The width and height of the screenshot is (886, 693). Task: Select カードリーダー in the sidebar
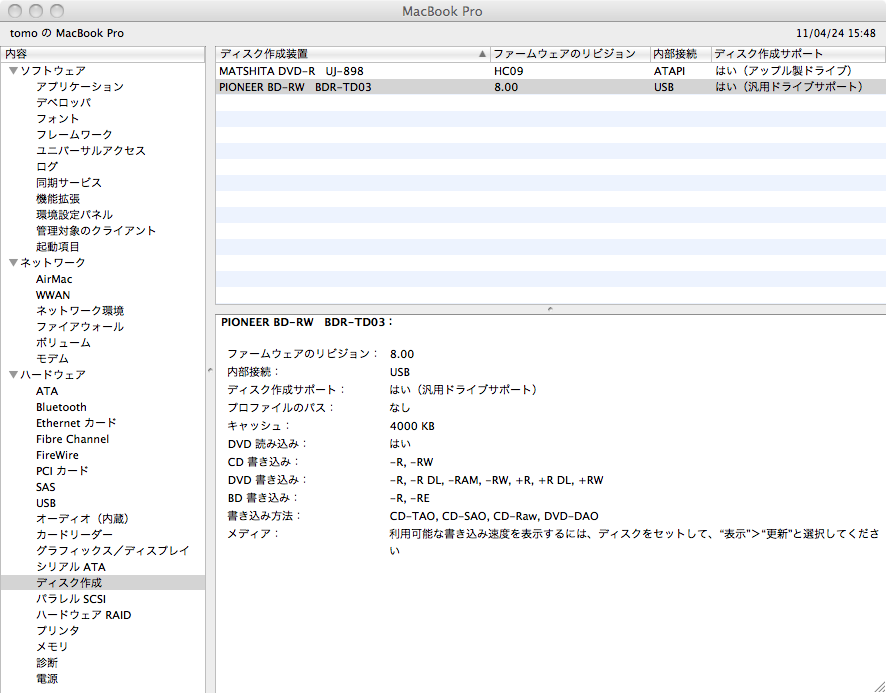click(74, 534)
